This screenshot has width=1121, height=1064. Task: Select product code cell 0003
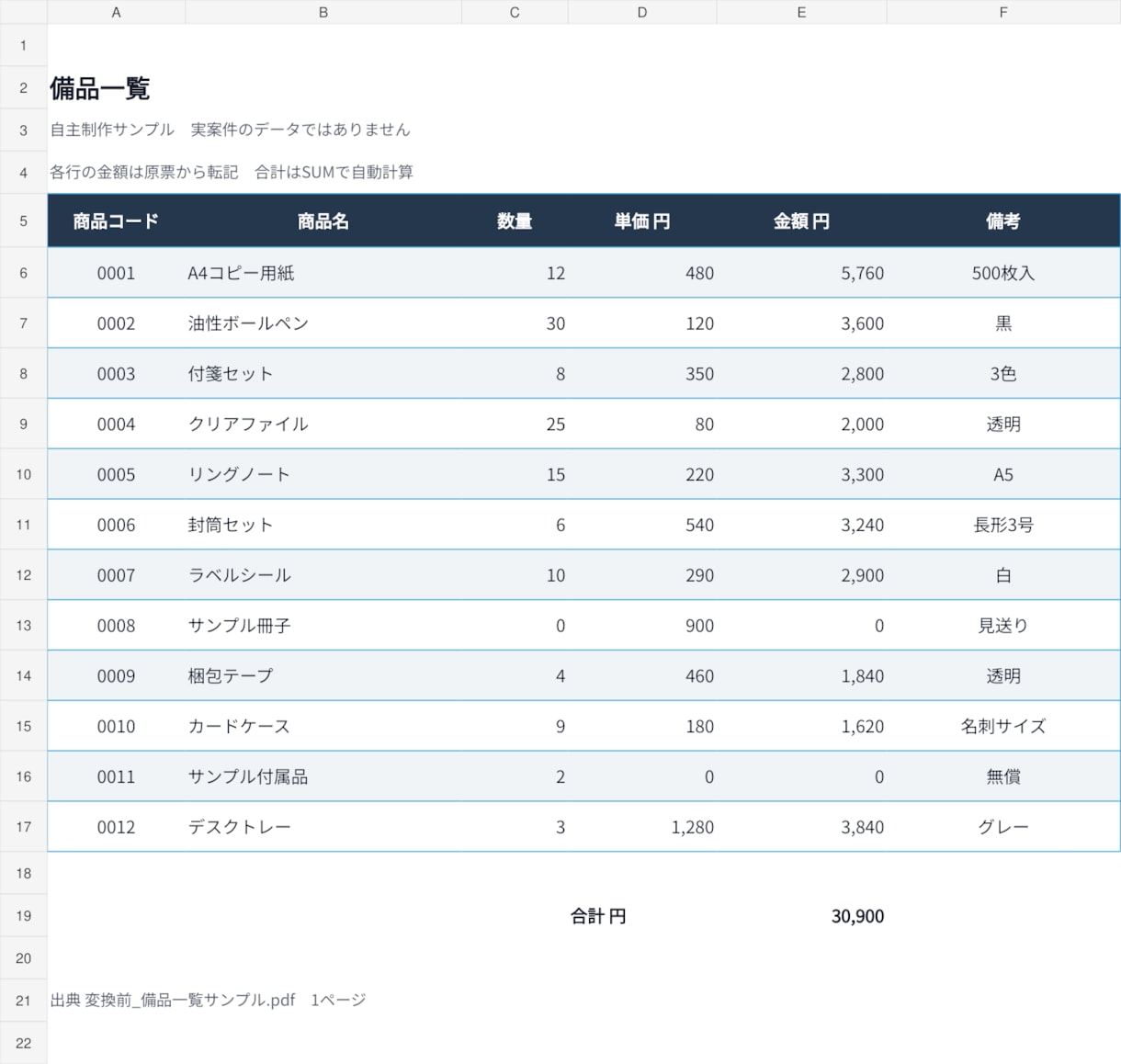[116, 374]
